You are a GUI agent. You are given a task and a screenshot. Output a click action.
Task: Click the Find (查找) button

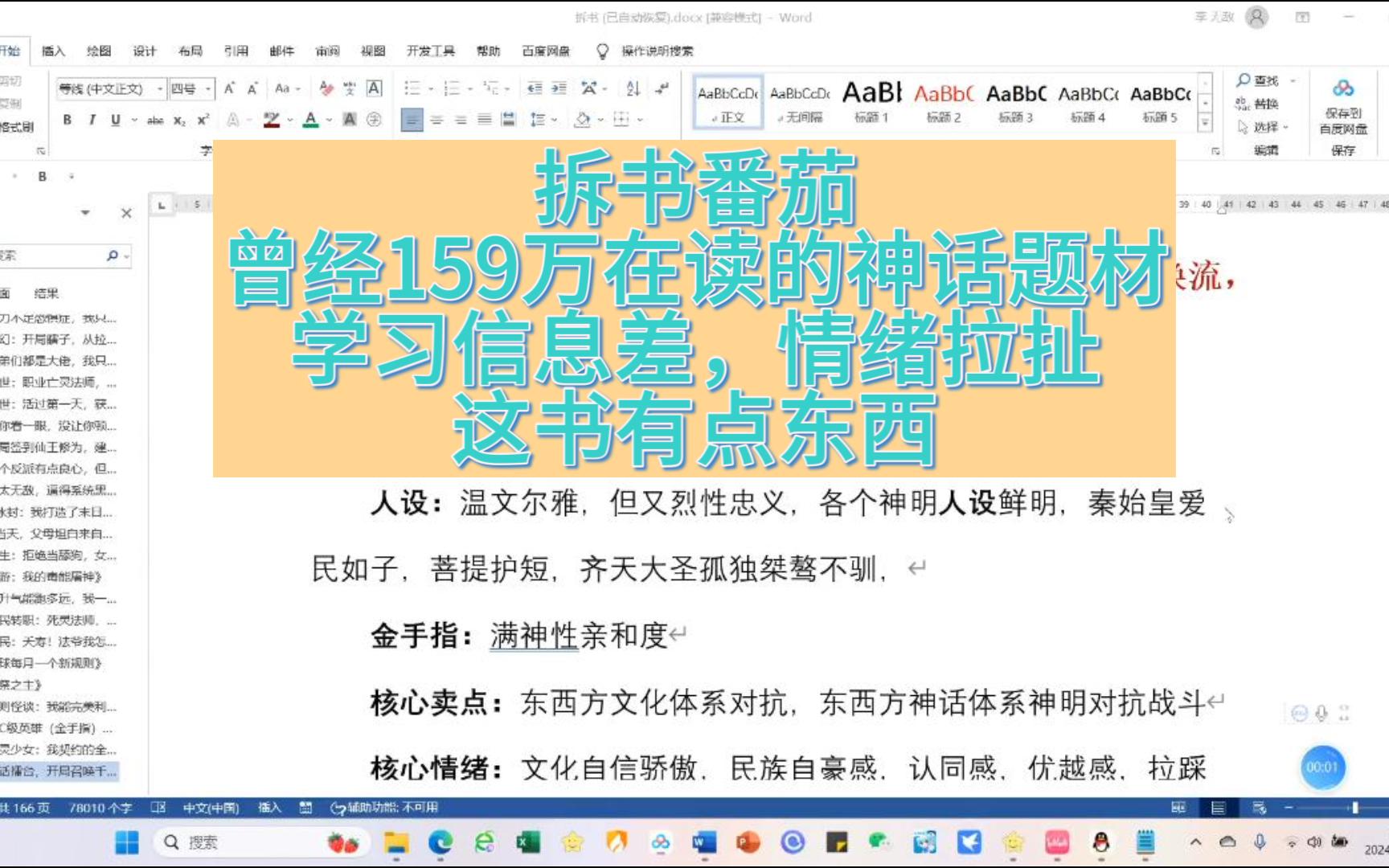(1258, 80)
